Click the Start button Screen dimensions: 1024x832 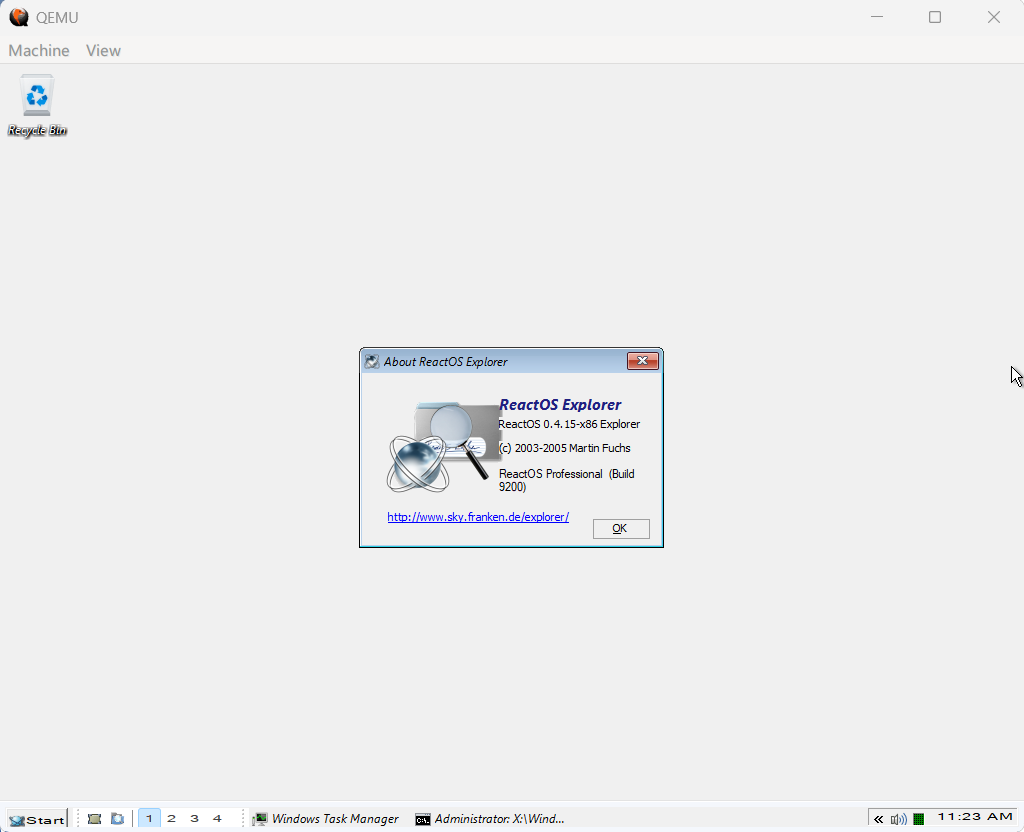coord(36,819)
